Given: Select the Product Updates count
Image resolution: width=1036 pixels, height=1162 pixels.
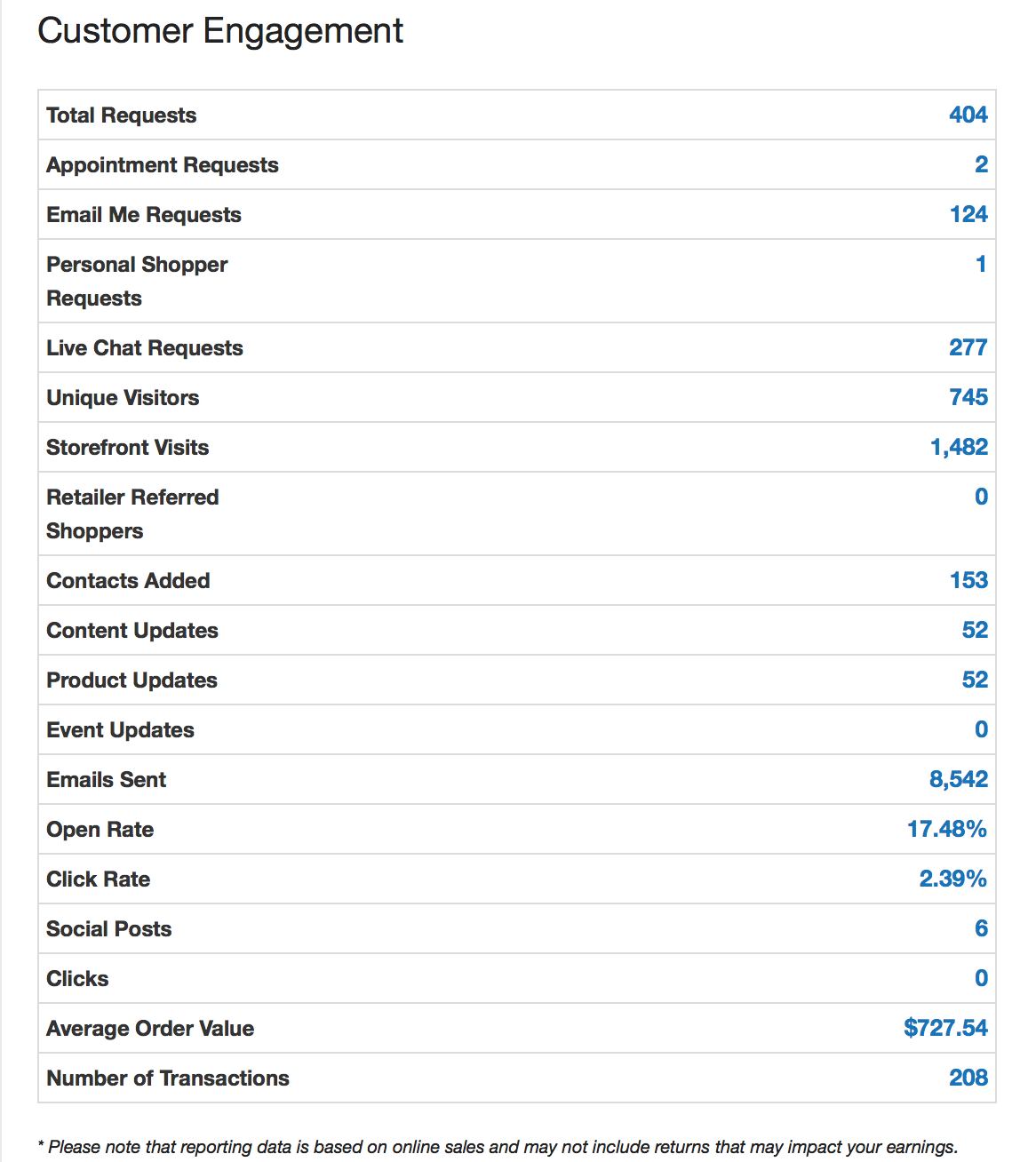Looking at the screenshot, I should (x=975, y=680).
